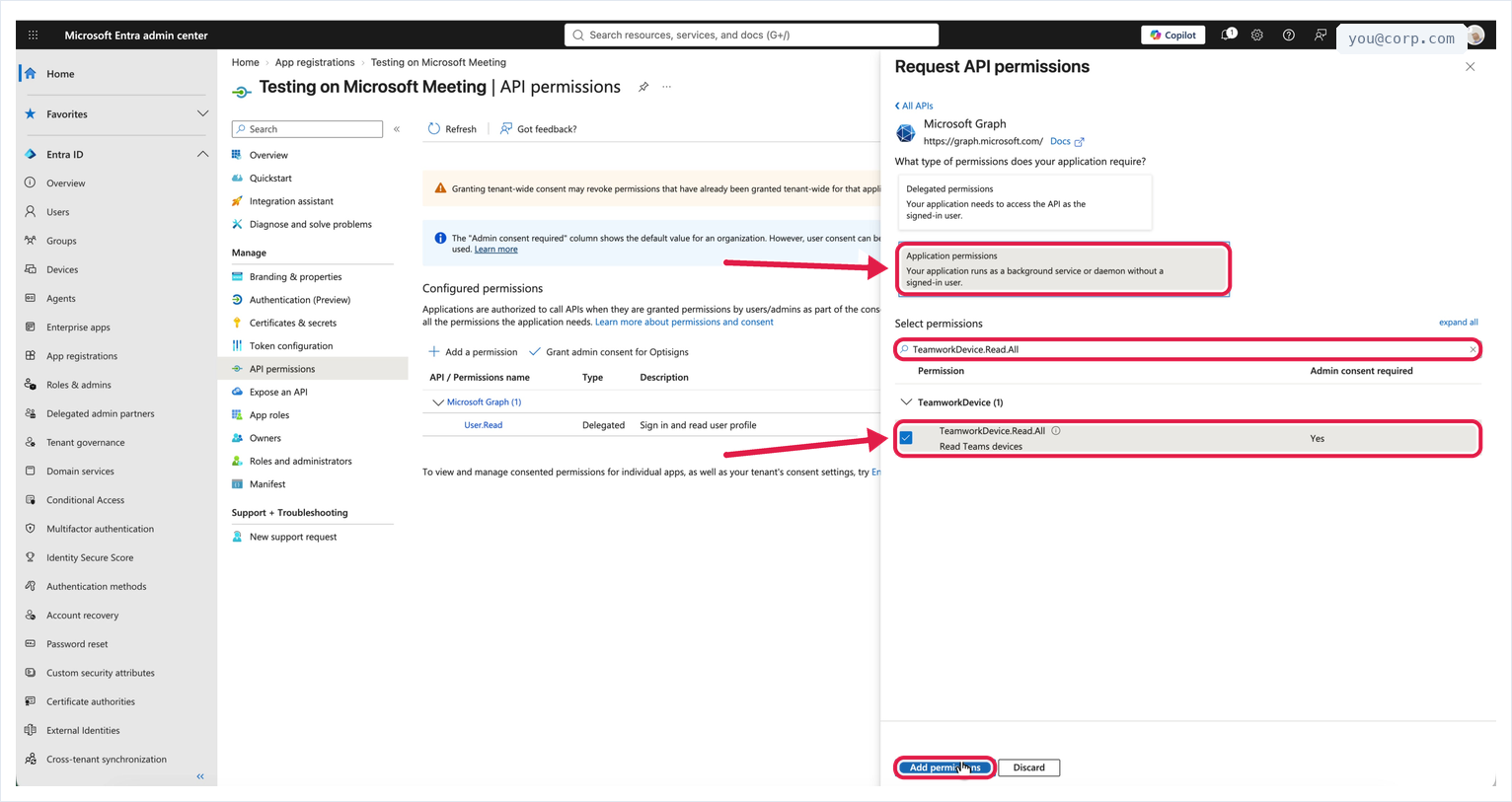Image resolution: width=1512 pixels, height=802 pixels.
Task: Open External Identities navigation item
Action: pos(83,731)
